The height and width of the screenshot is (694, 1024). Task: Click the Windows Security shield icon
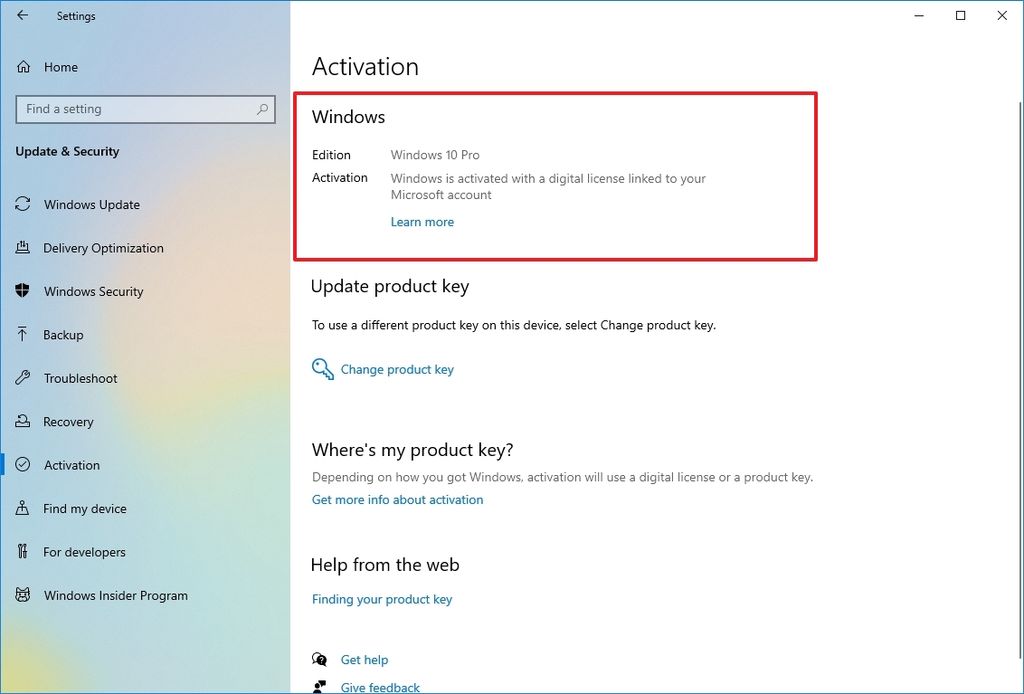click(23, 291)
